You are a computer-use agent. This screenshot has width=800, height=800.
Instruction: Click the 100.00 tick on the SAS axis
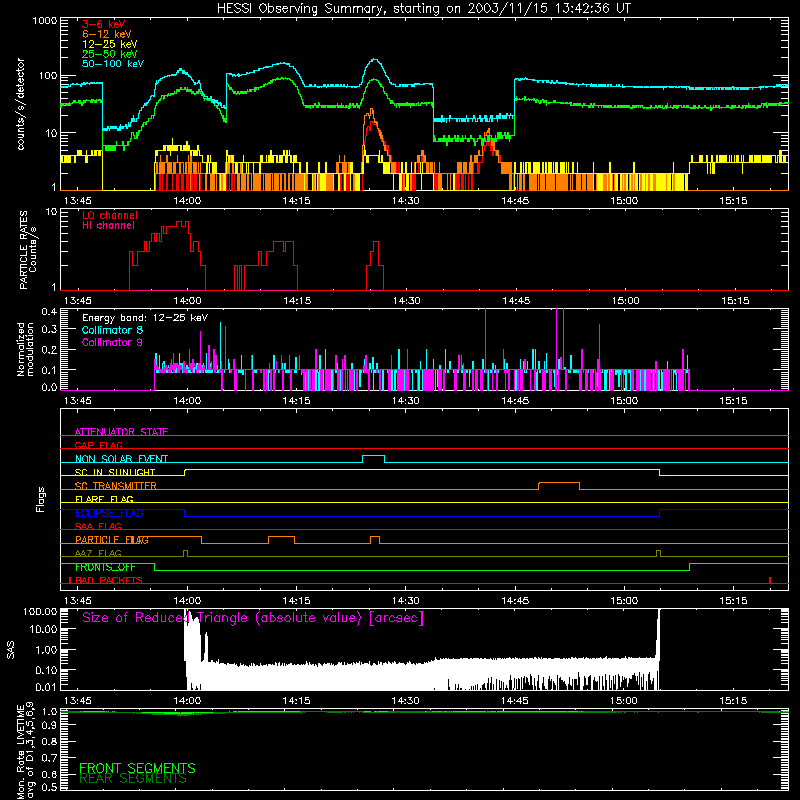(x=40, y=612)
